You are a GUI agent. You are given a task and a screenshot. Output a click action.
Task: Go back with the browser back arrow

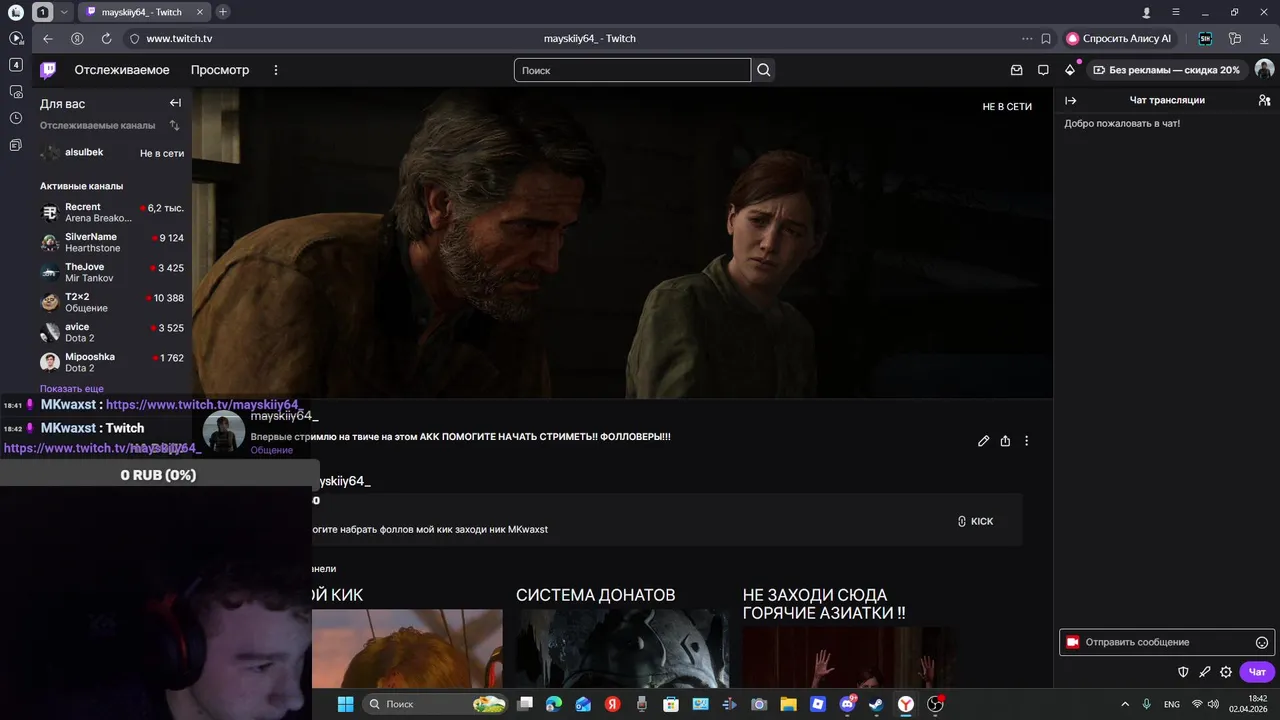[48, 38]
